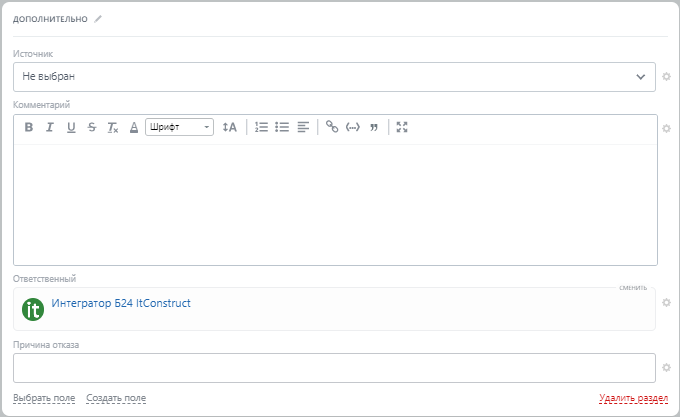Change font size with the A icon

(229, 127)
